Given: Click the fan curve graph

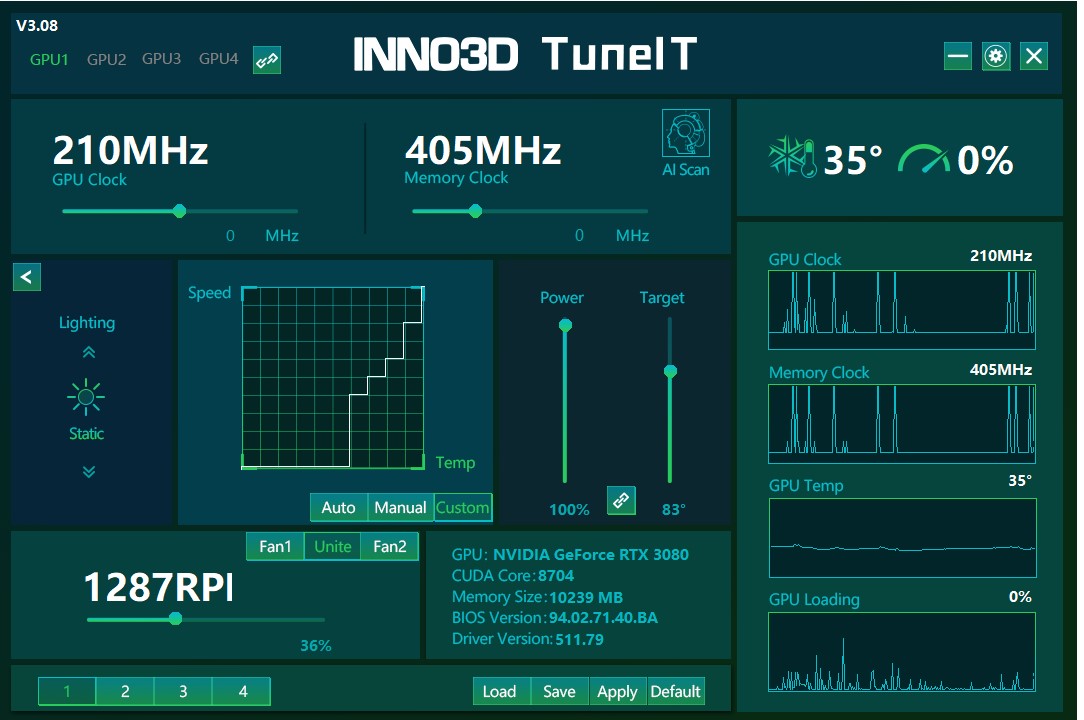Looking at the screenshot, I should tap(333, 378).
